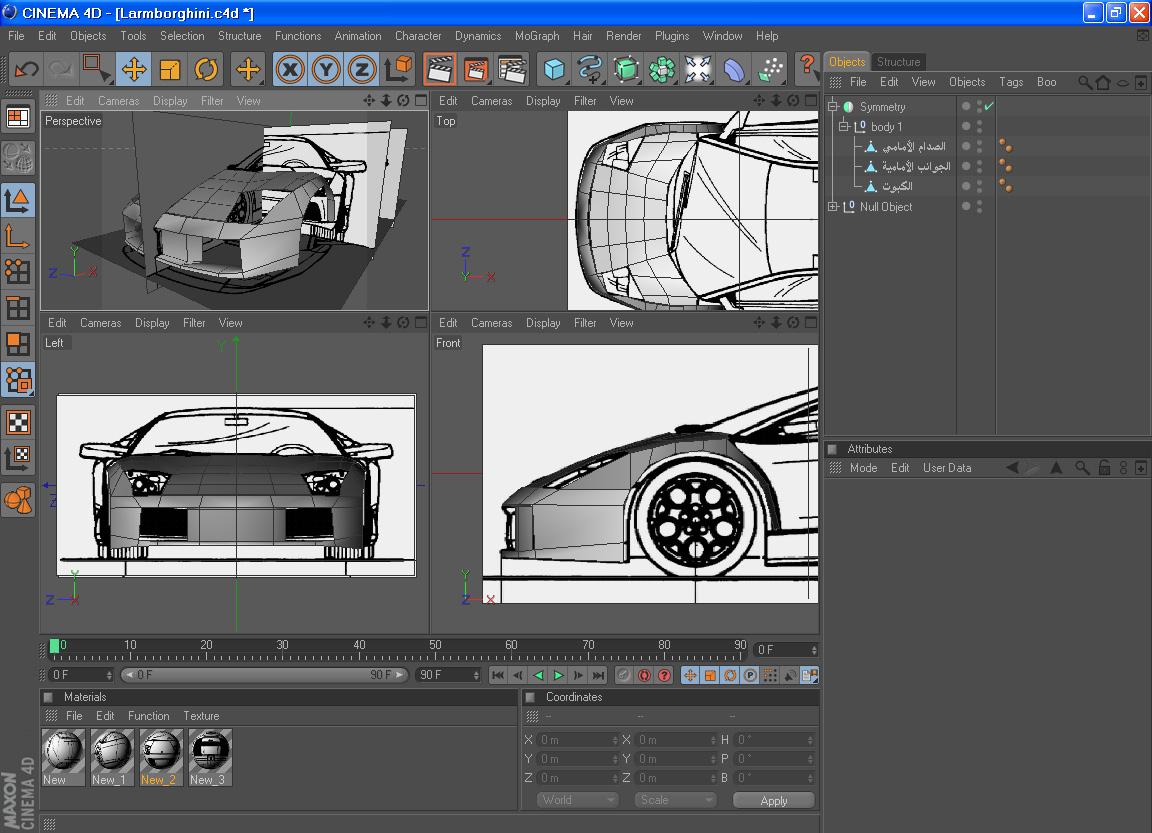Open the main Render menu
This screenshot has height=833, width=1152.
623,36
